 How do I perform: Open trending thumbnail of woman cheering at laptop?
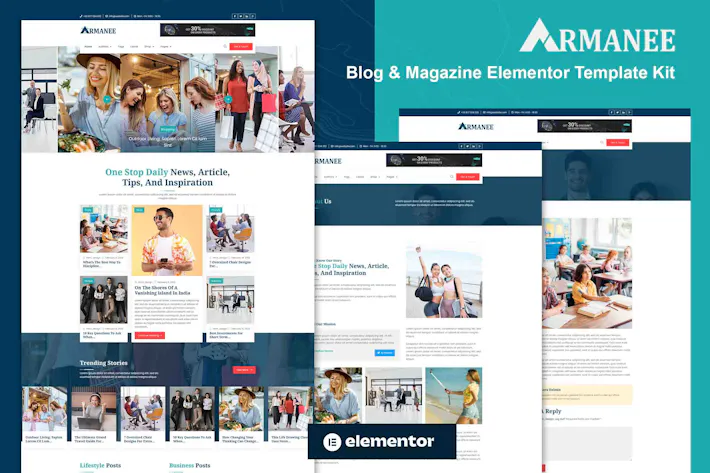click(94, 409)
